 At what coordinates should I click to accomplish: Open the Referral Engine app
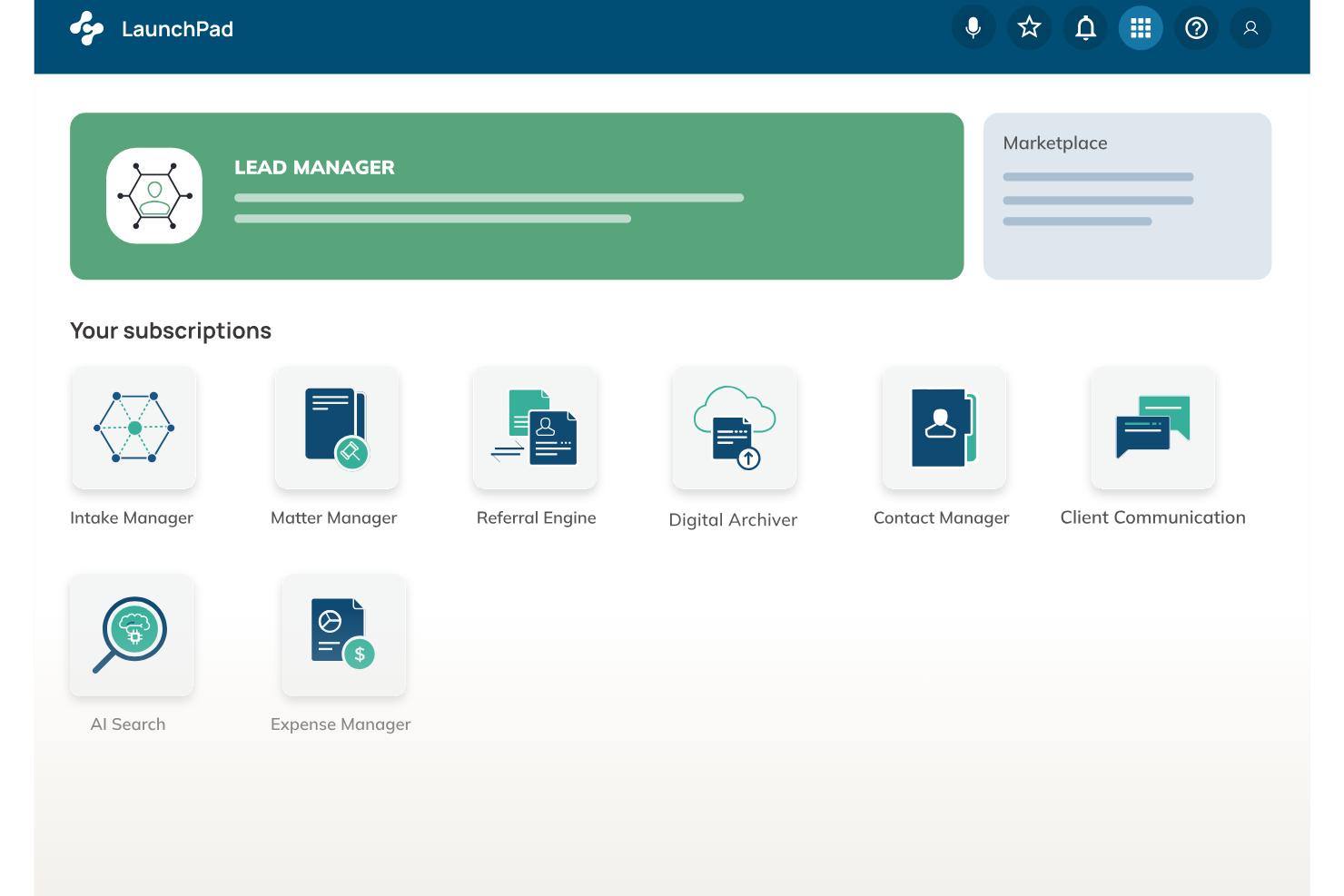(534, 428)
